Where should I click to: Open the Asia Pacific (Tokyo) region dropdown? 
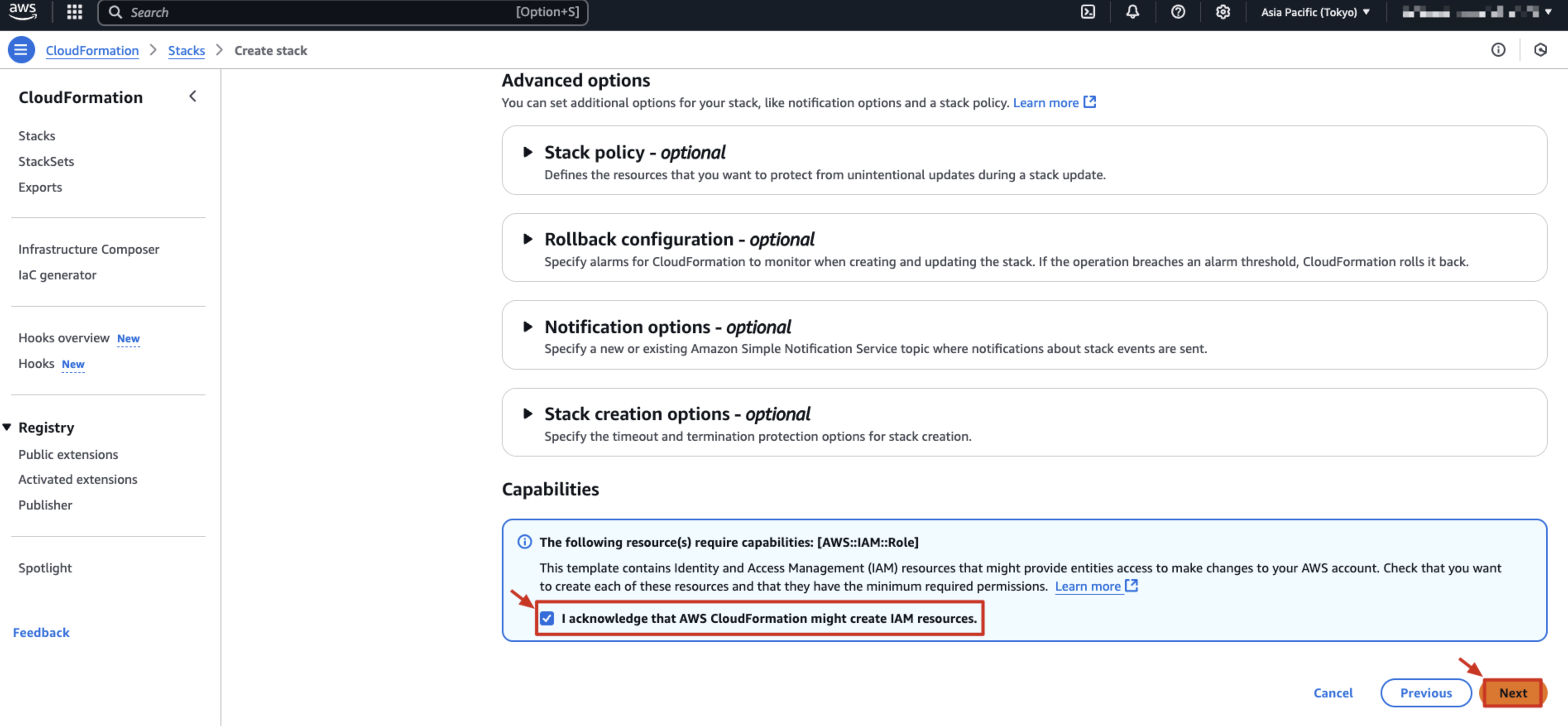click(1315, 12)
